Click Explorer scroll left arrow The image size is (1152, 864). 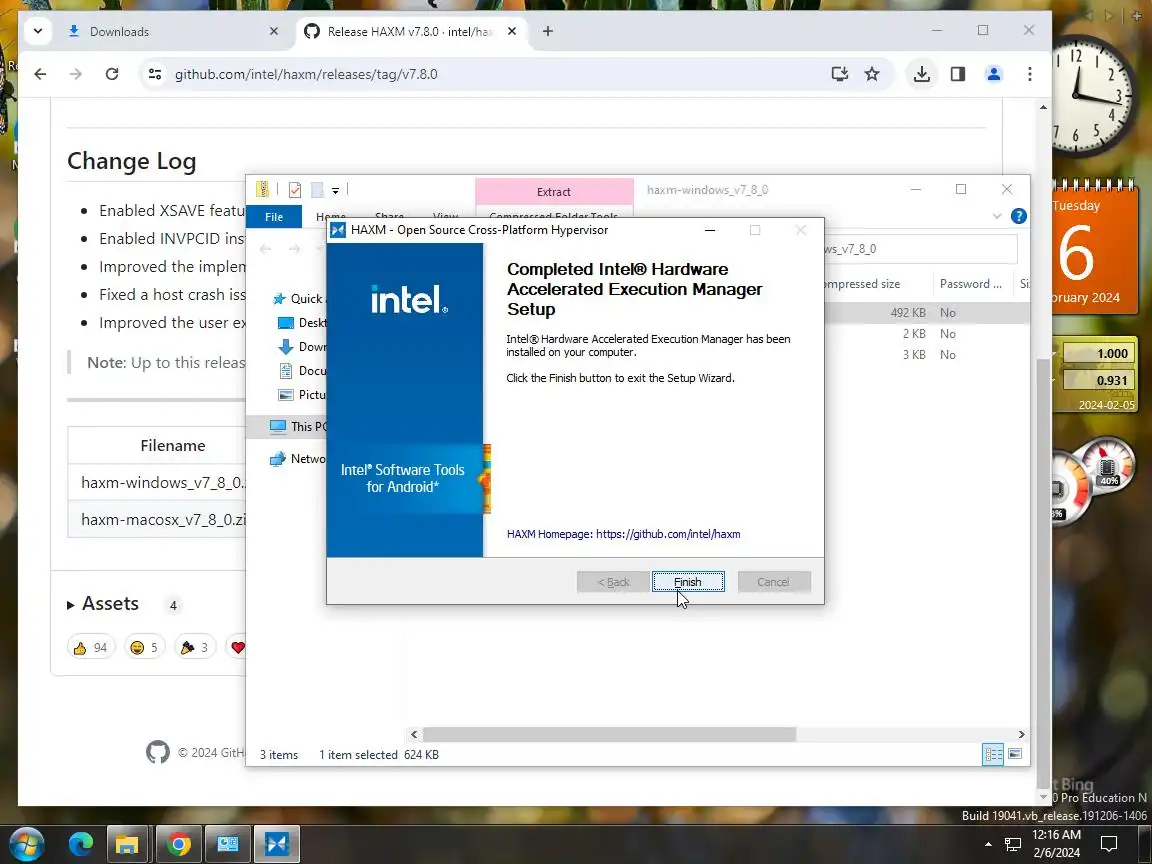(414, 735)
